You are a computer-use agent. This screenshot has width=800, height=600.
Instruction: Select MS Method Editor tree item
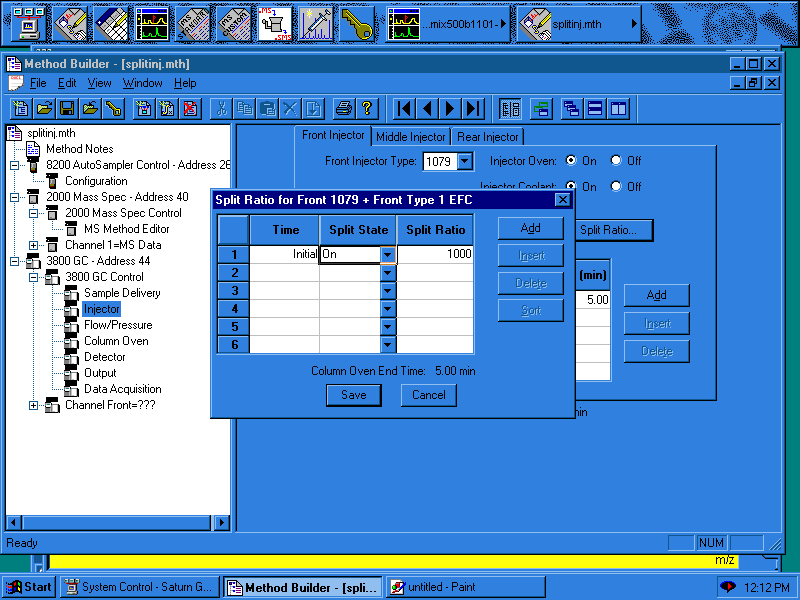(x=127, y=229)
